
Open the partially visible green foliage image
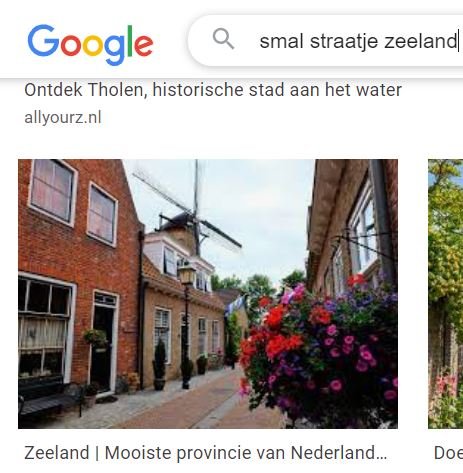(446, 294)
